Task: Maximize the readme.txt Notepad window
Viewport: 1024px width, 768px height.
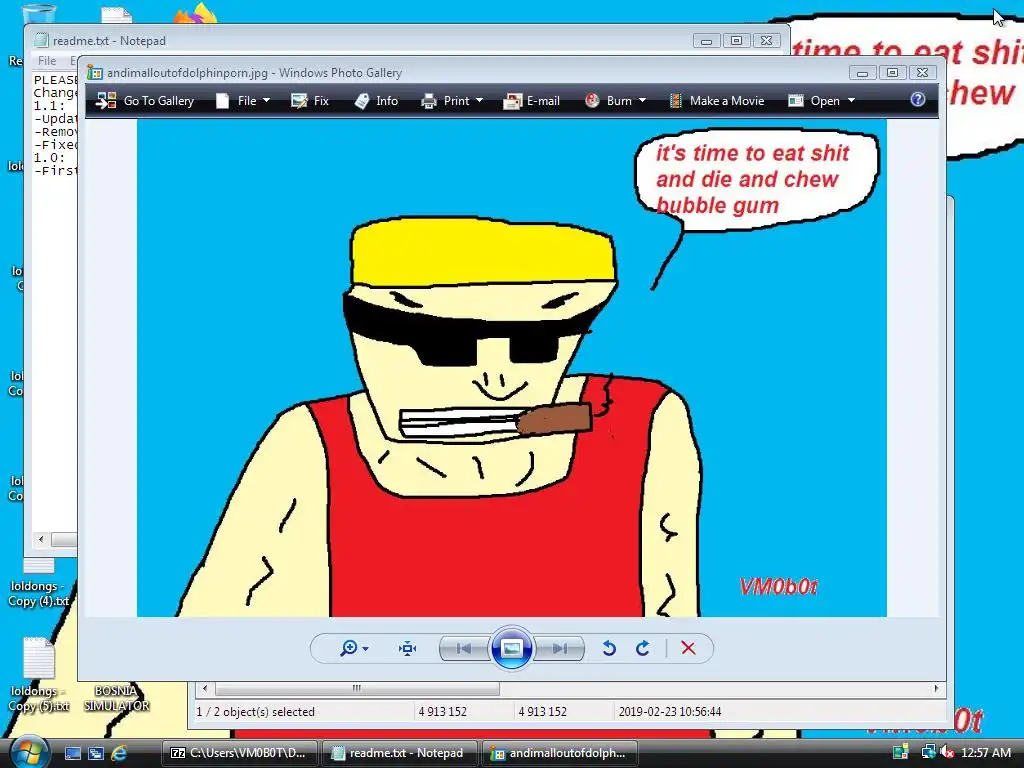Action: [736, 40]
